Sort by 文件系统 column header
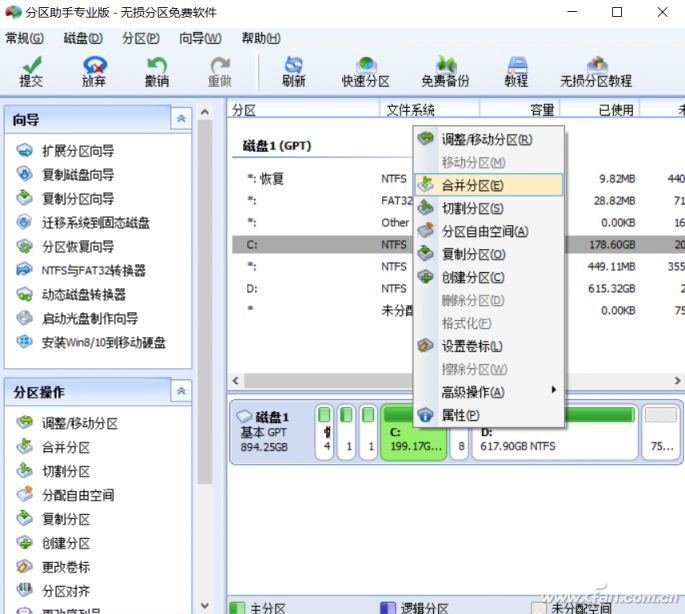This screenshot has height=614, width=685. [x=430, y=109]
